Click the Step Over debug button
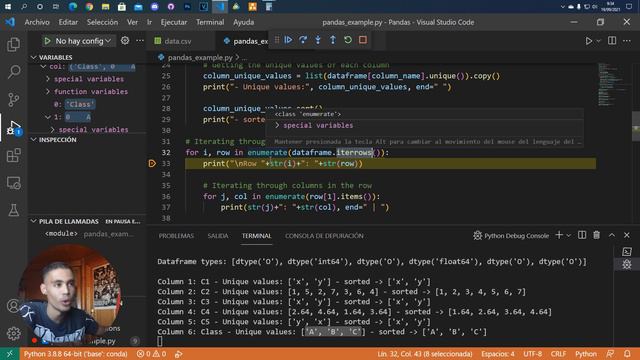Screen dimensions: 640x360 pos(303,40)
